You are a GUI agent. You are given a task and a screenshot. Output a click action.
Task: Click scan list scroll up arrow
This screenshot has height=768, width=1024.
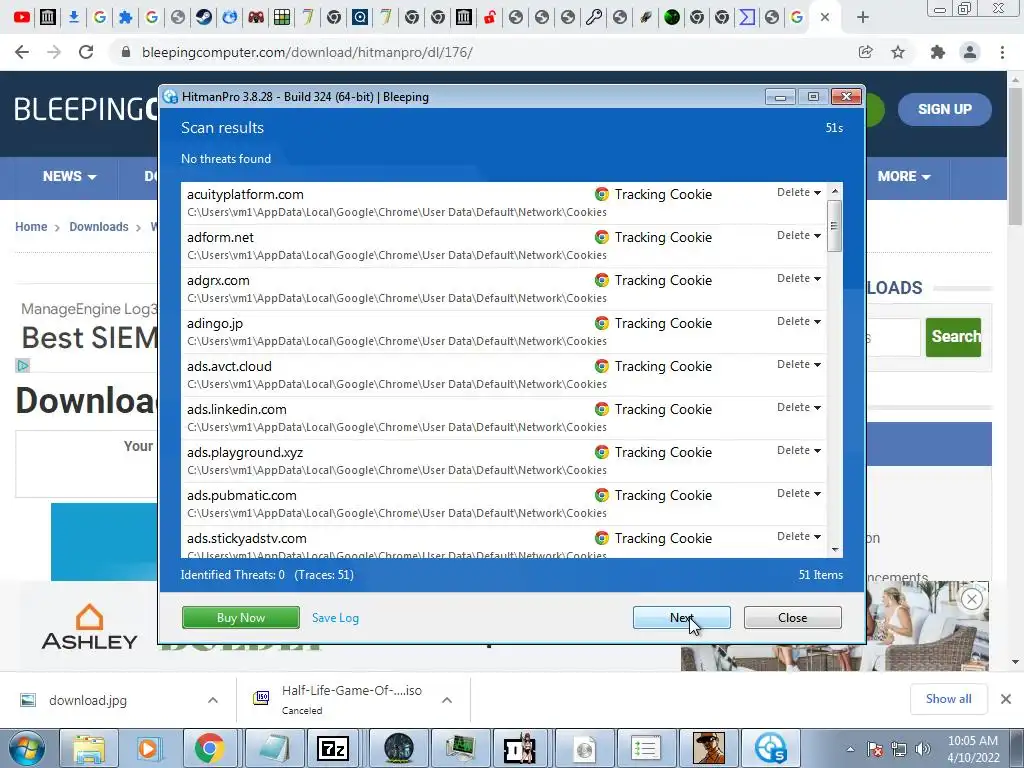[x=835, y=191]
